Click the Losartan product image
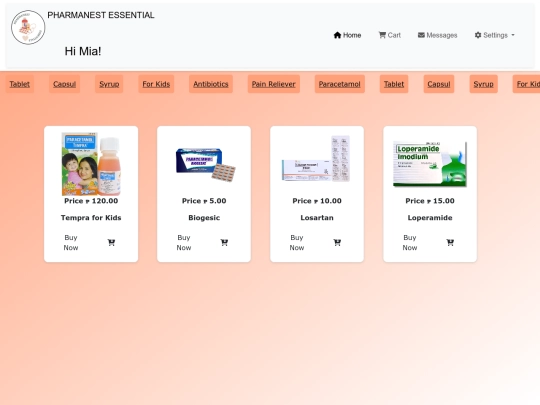540x405 pixels. point(316,159)
